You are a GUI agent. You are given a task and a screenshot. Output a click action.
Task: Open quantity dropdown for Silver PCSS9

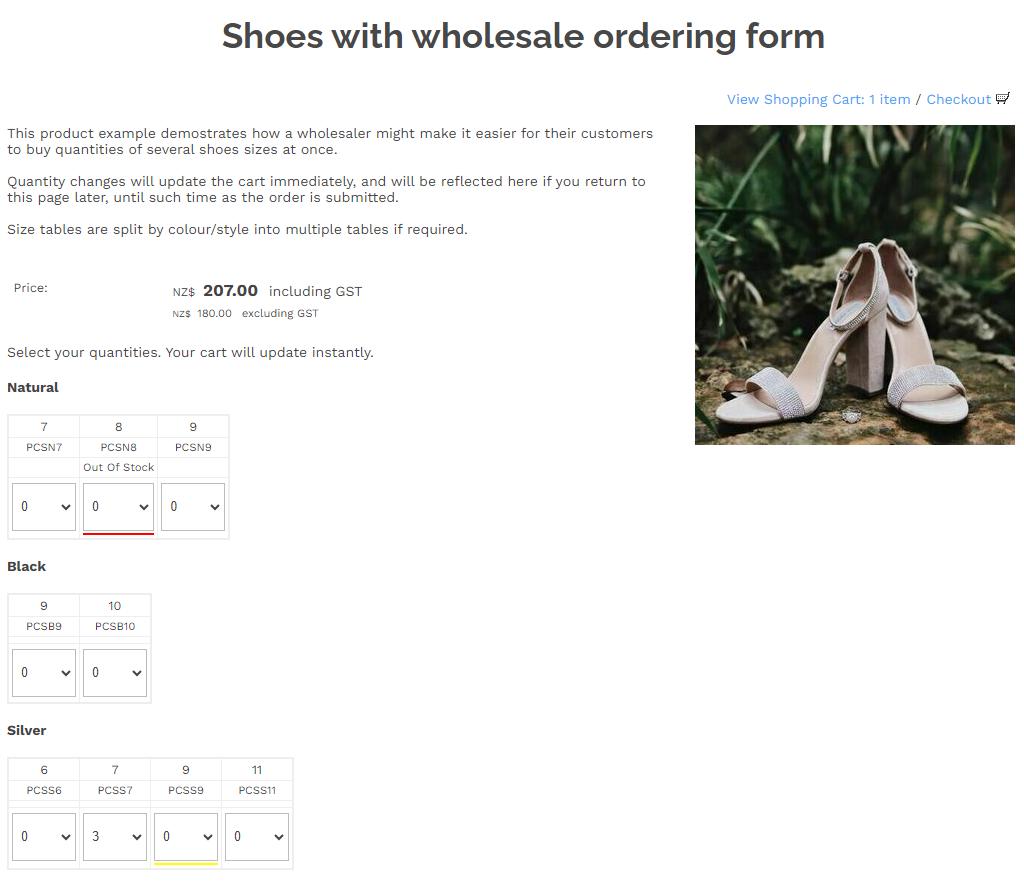[186, 837]
